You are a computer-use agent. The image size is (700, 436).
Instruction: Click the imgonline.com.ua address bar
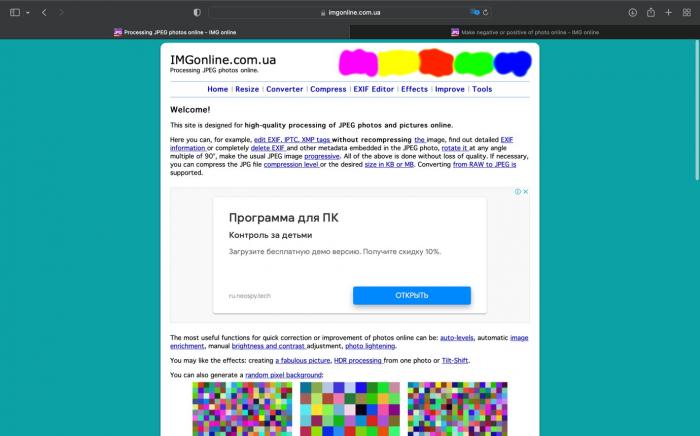click(x=350, y=12)
